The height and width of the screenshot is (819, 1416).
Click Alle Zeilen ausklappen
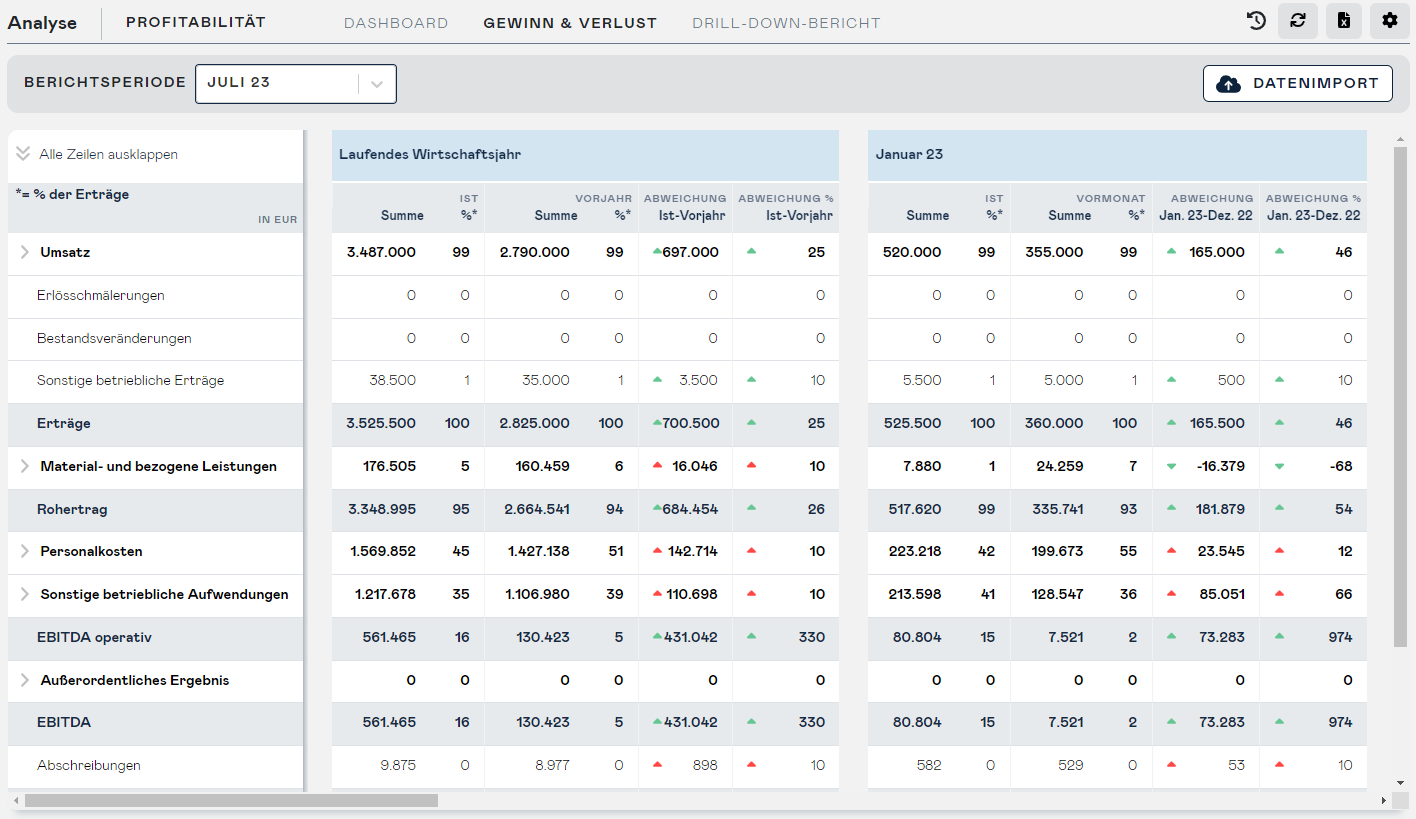pos(108,155)
